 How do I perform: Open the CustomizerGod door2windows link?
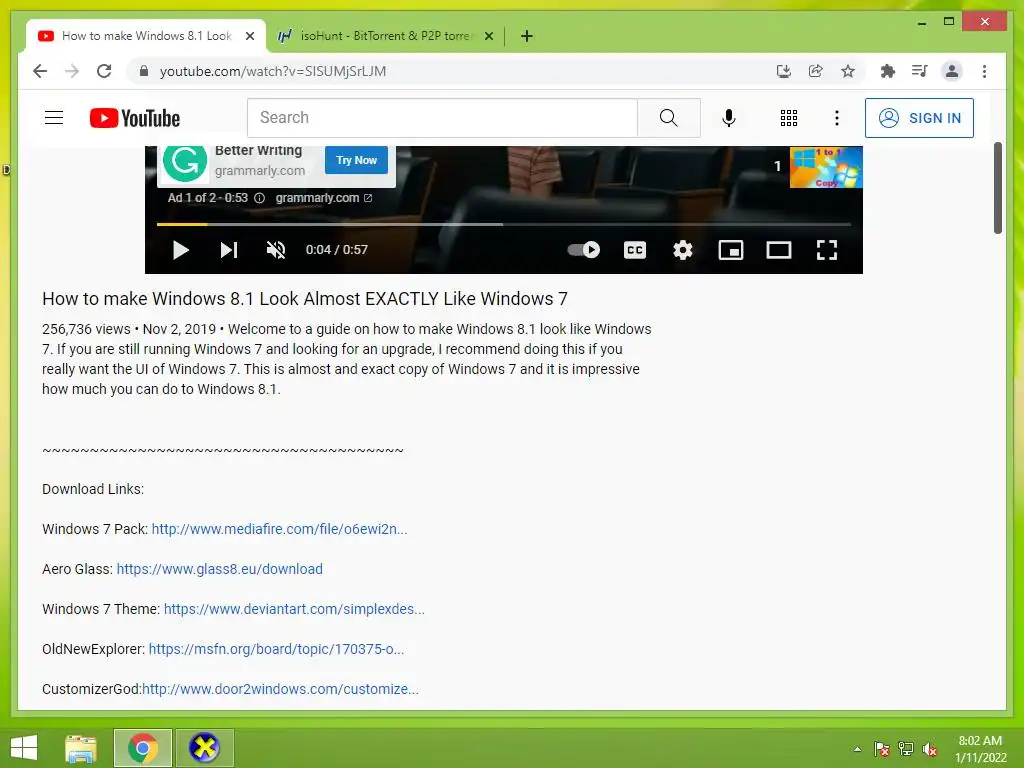280,689
